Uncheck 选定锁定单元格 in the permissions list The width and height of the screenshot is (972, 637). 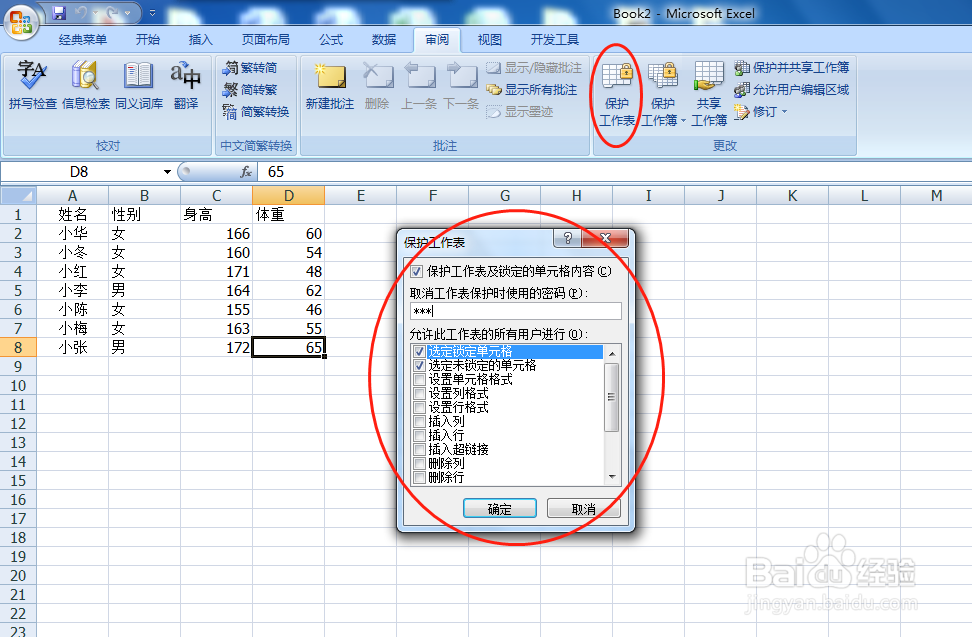tap(419, 352)
